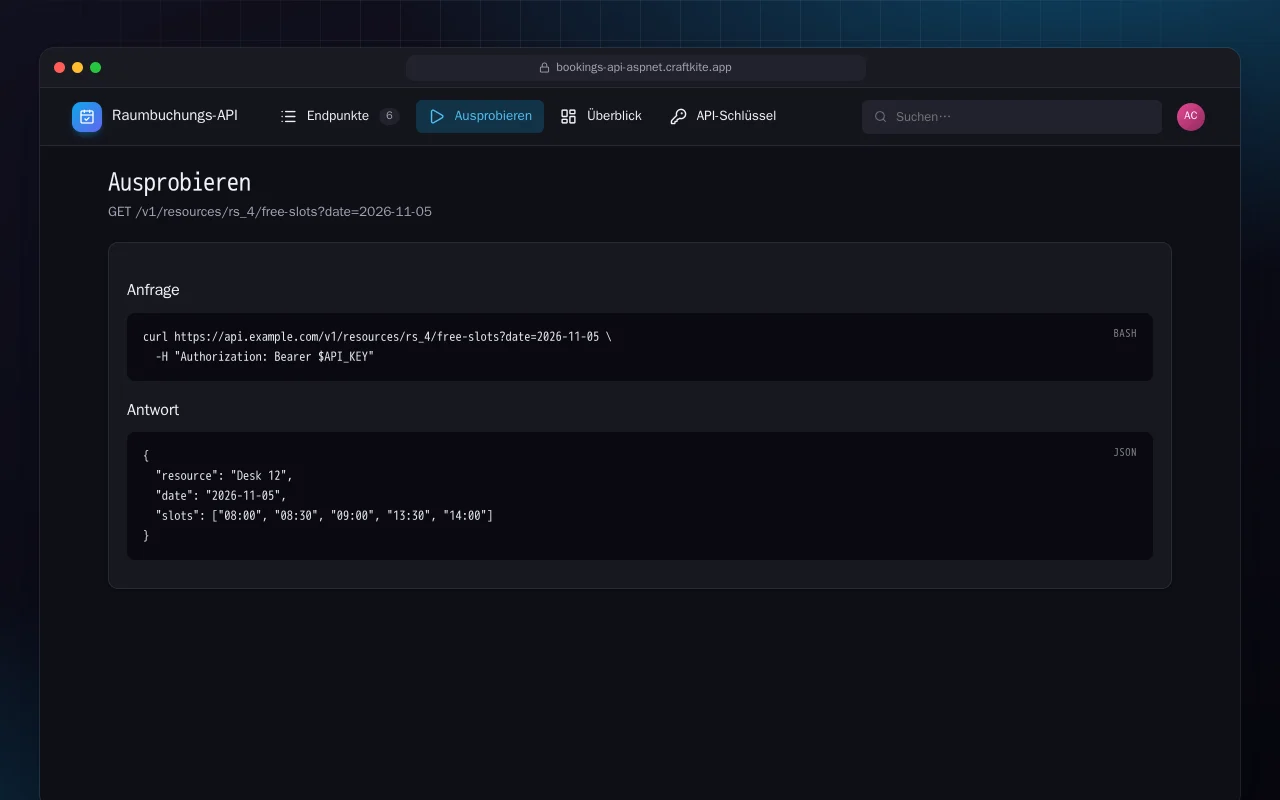
Task: Click the "resource": "Desk 12" line
Action: click(x=224, y=476)
